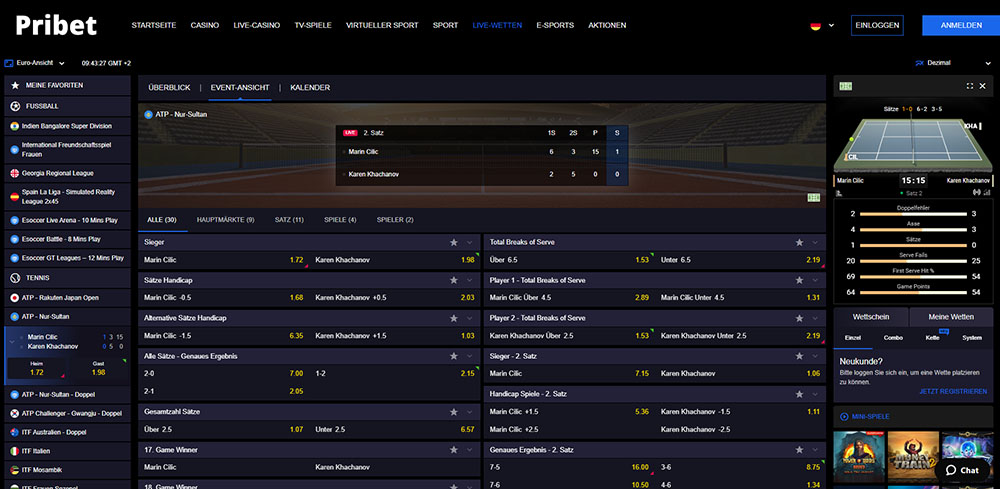This screenshot has height=489, width=1000.
Task: Open the Dezimal odds format dropdown
Action: (945, 63)
